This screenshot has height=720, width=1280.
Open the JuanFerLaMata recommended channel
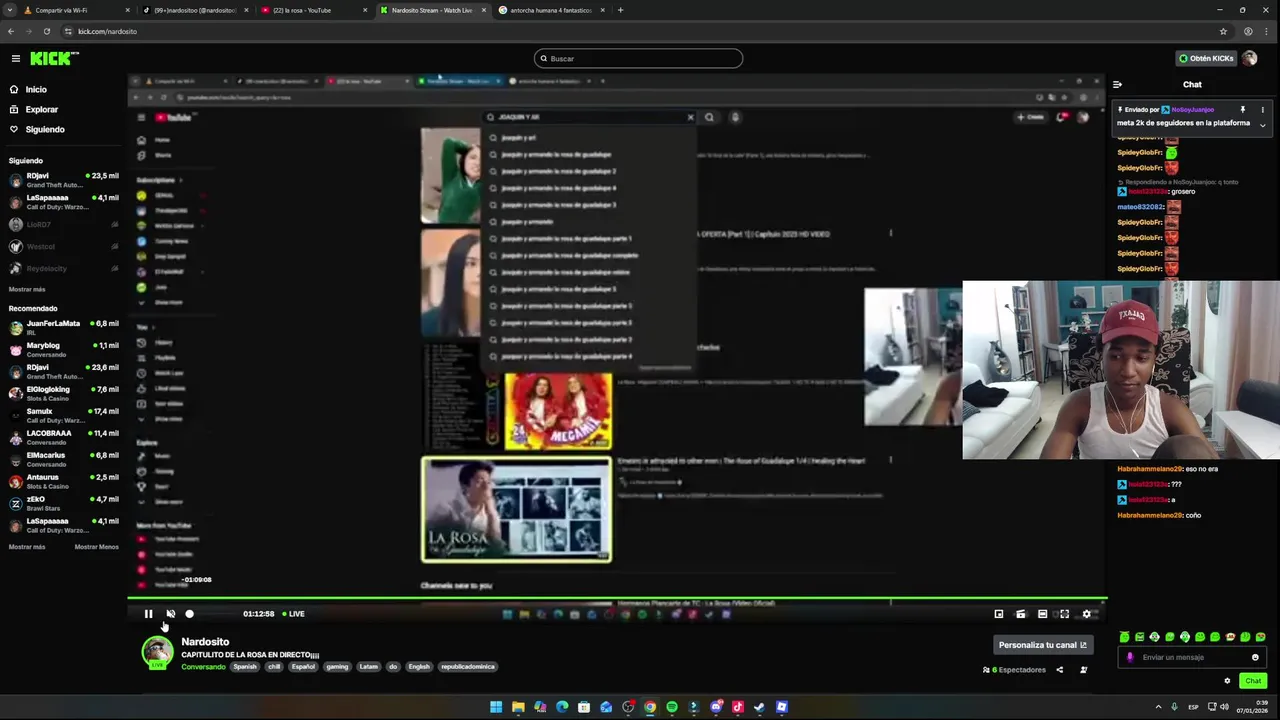[x=63, y=327]
